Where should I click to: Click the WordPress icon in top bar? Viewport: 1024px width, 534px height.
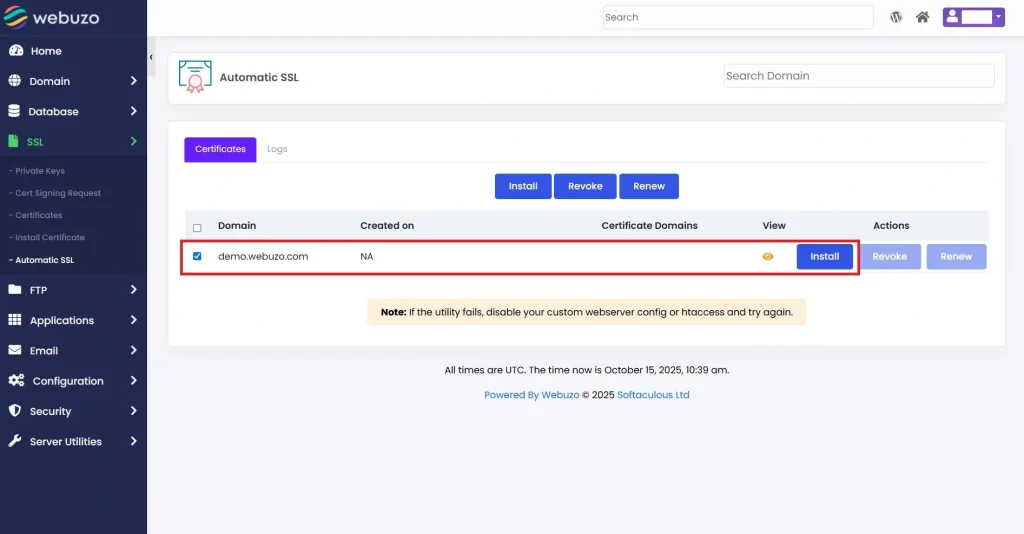tap(896, 17)
